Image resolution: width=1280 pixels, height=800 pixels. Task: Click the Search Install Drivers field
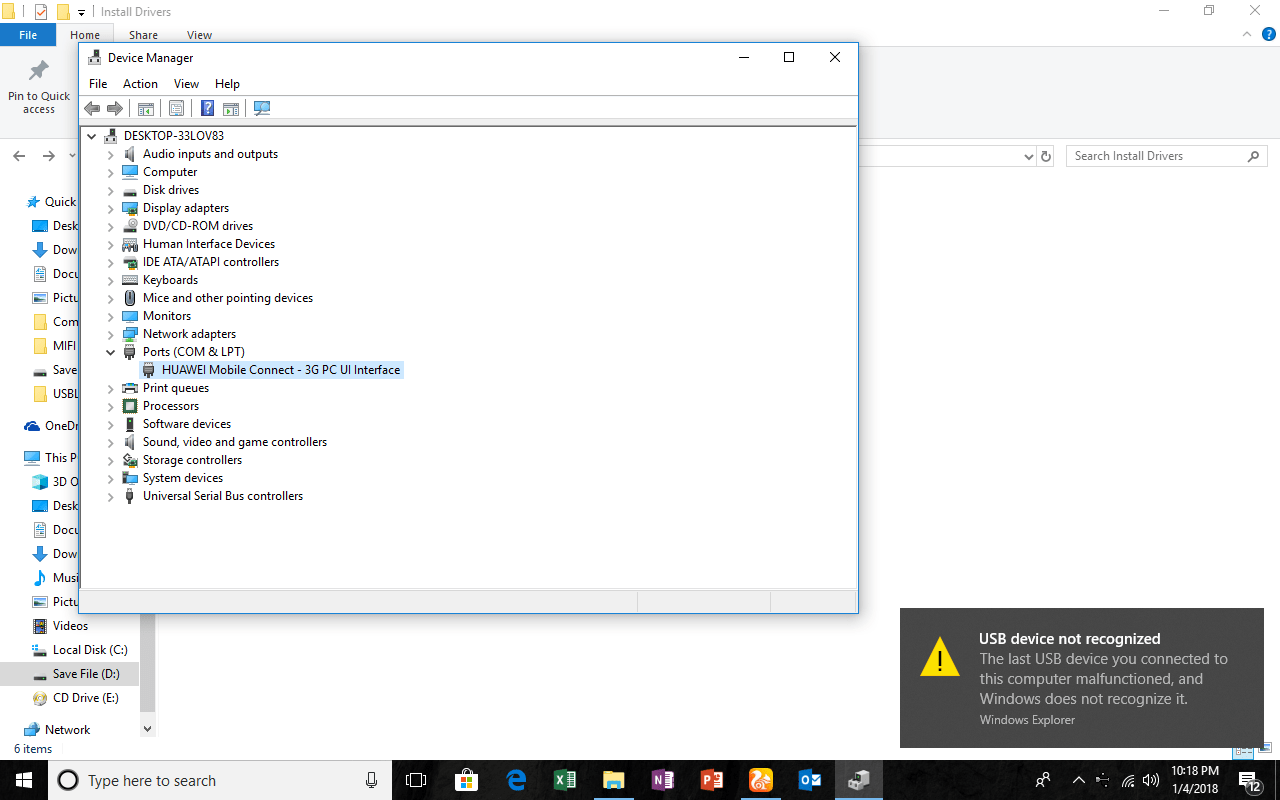1166,156
